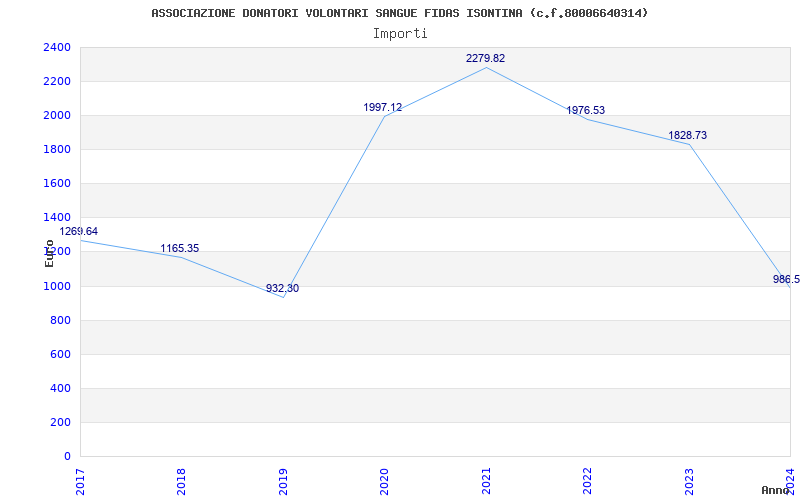This screenshot has height=500, width=800.
Task: Click the 800 y-axis value
Action: coord(60,320)
